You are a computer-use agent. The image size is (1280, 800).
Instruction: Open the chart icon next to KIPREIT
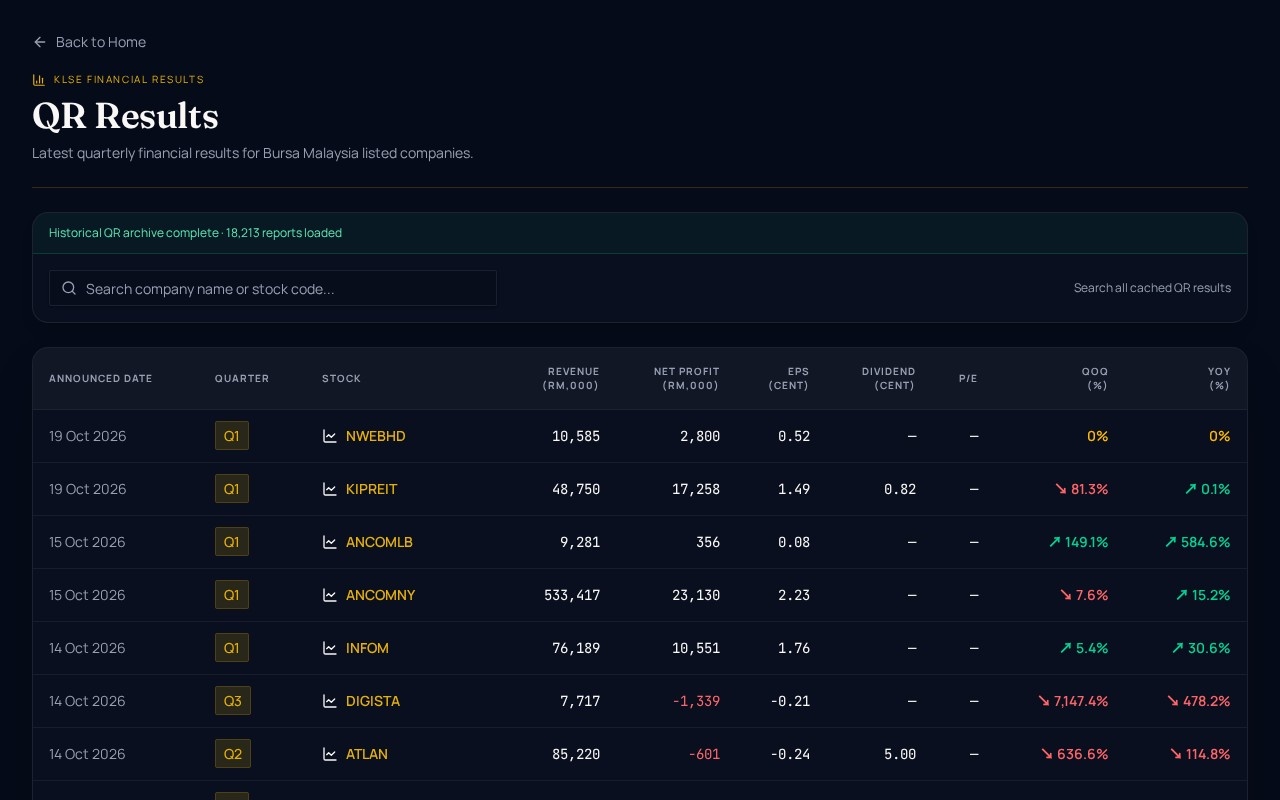point(330,489)
